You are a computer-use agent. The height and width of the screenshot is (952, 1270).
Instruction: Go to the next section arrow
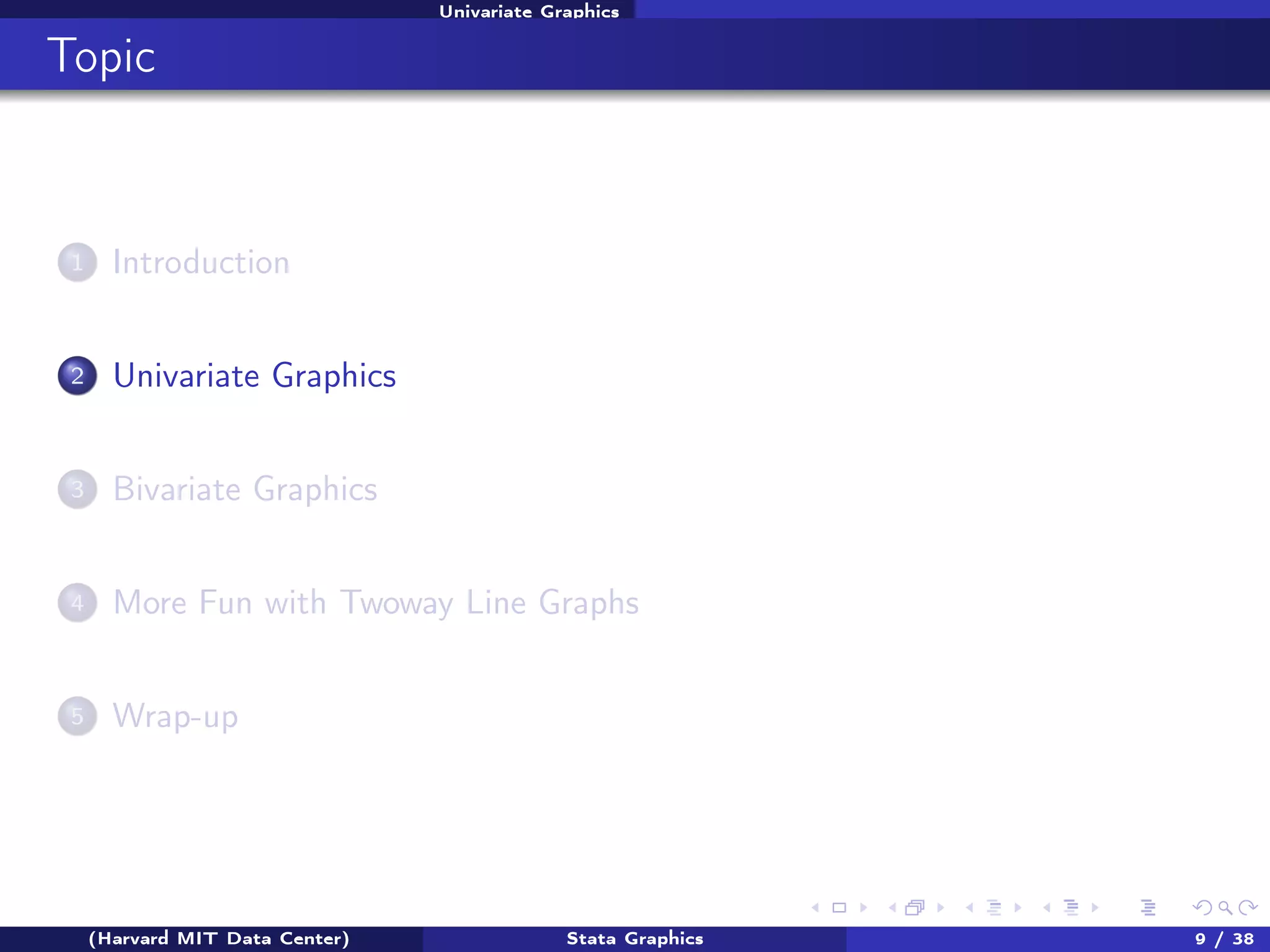pos(1095,908)
